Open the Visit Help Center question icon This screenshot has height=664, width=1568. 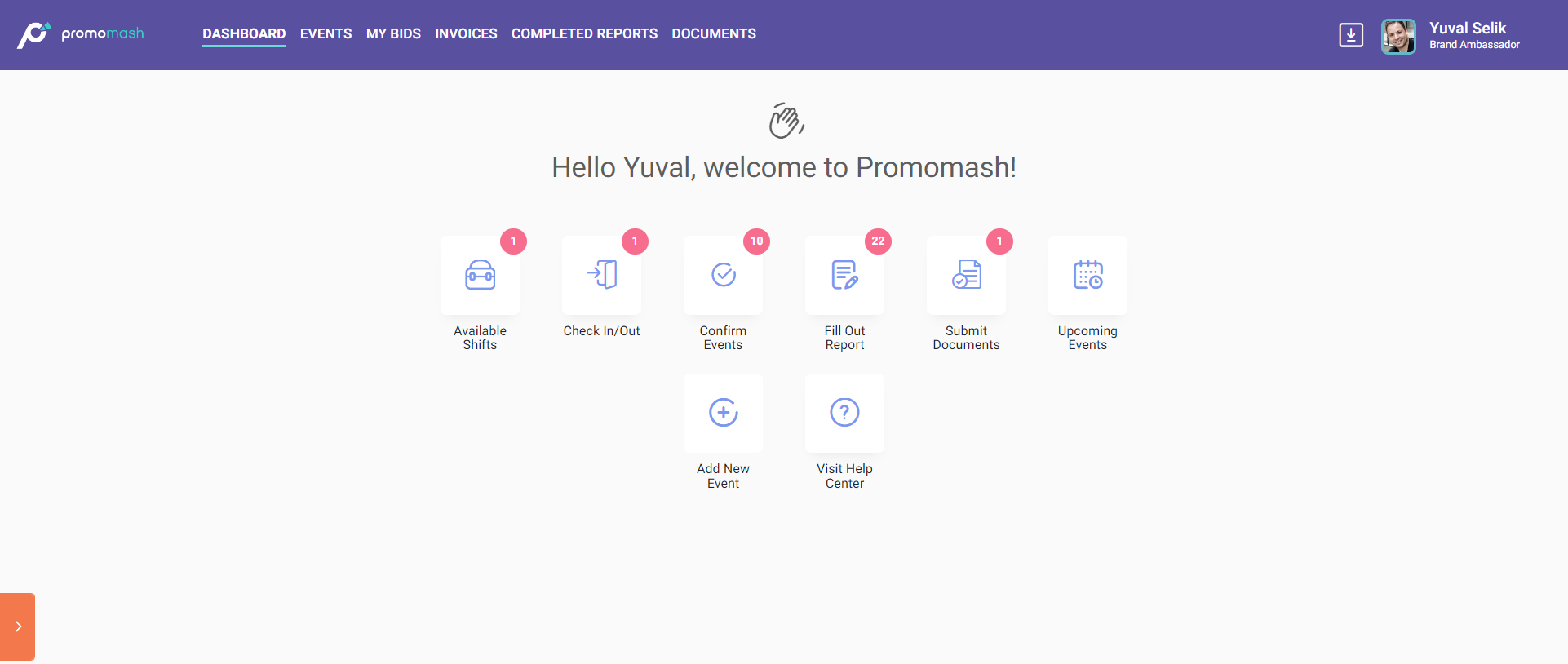coord(844,413)
